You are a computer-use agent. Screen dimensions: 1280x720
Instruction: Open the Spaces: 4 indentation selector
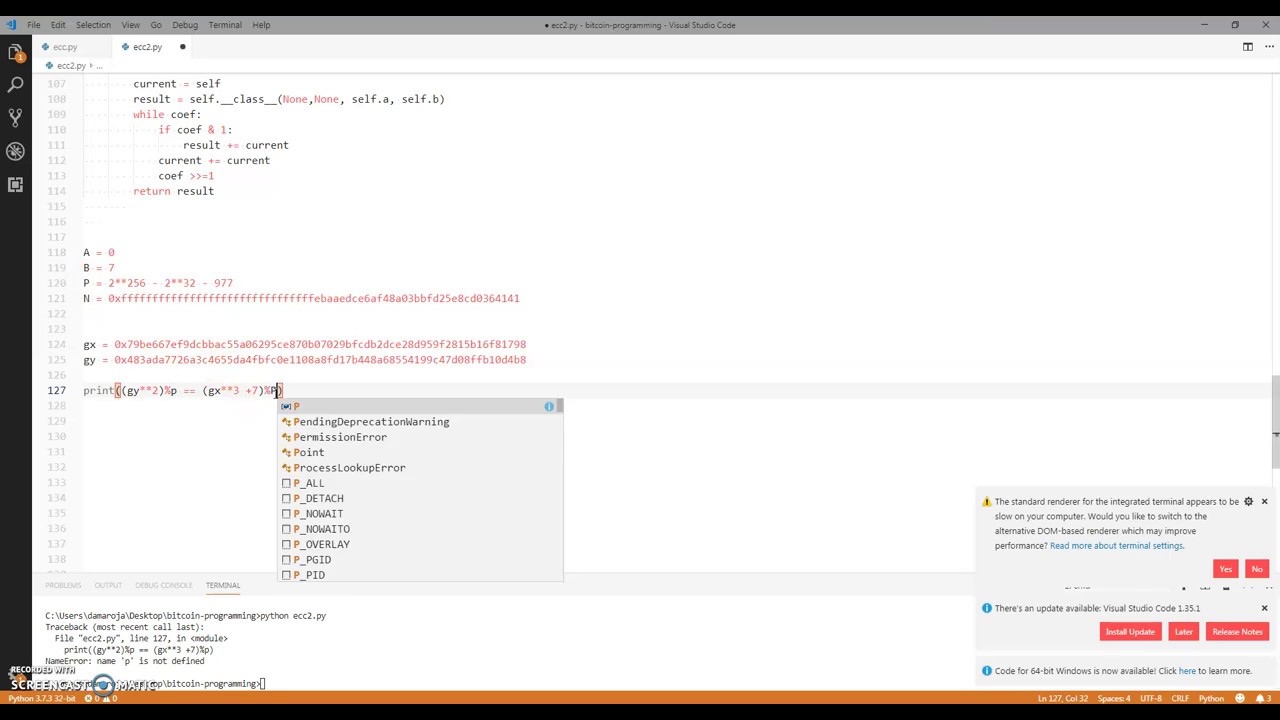pos(1113,698)
